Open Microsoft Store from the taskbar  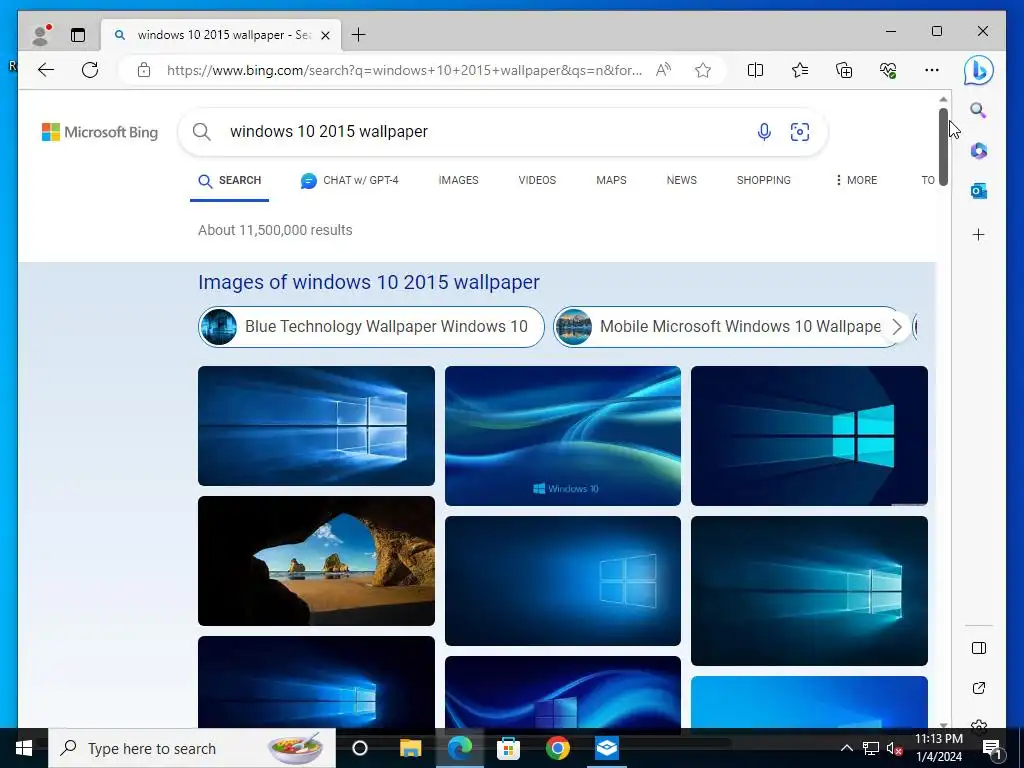(x=508, y=748)
